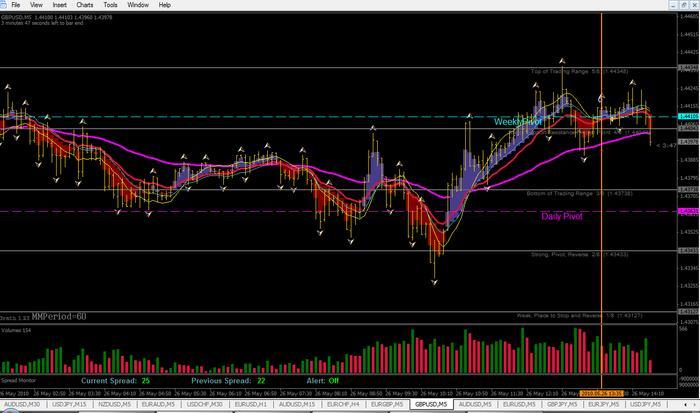Image resolution: width=700 pixels, height=413 pixels.
Task: Click the '26 May 14:10' time axis label
Action: pyautogui.click(x=648, y=393)
